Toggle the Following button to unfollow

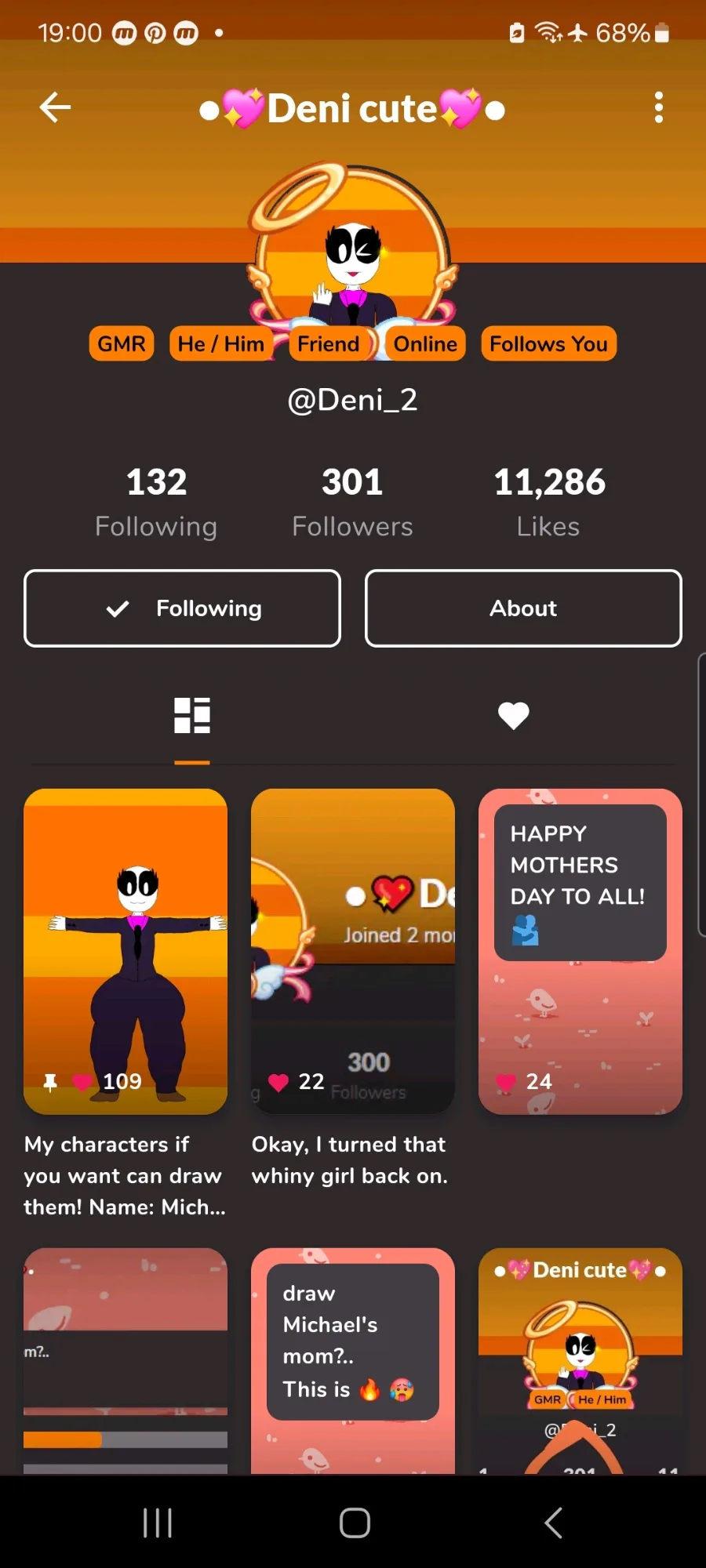pos(183,608)
